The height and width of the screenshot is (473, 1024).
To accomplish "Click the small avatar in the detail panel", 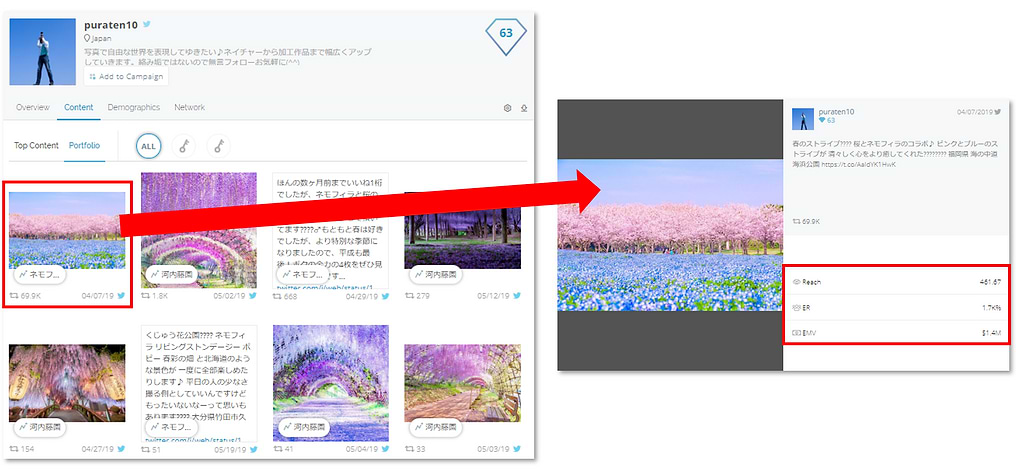I will tap(803, 119).
